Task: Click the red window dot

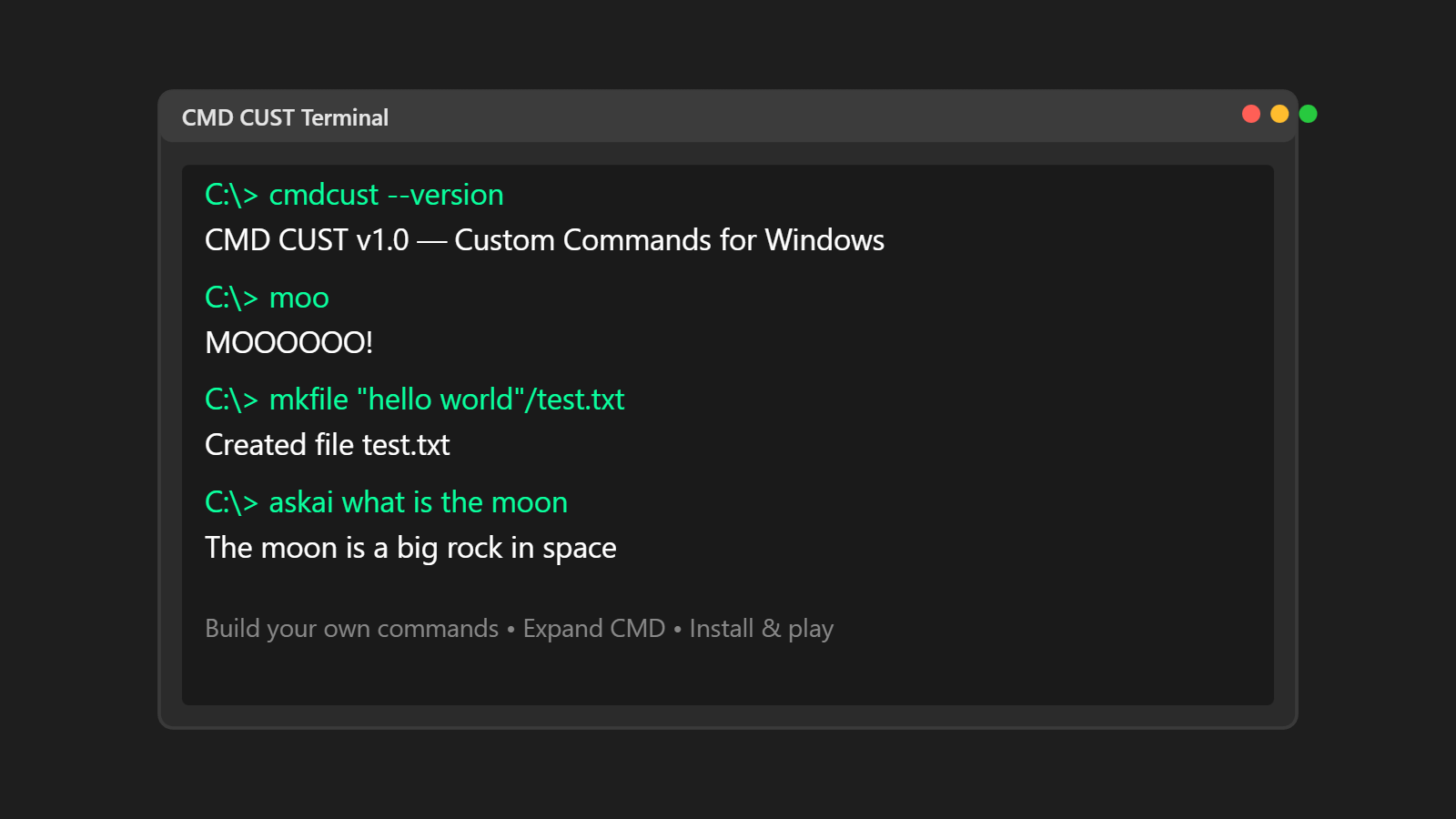Action: pyautogui.click(x=1251, y=114)
